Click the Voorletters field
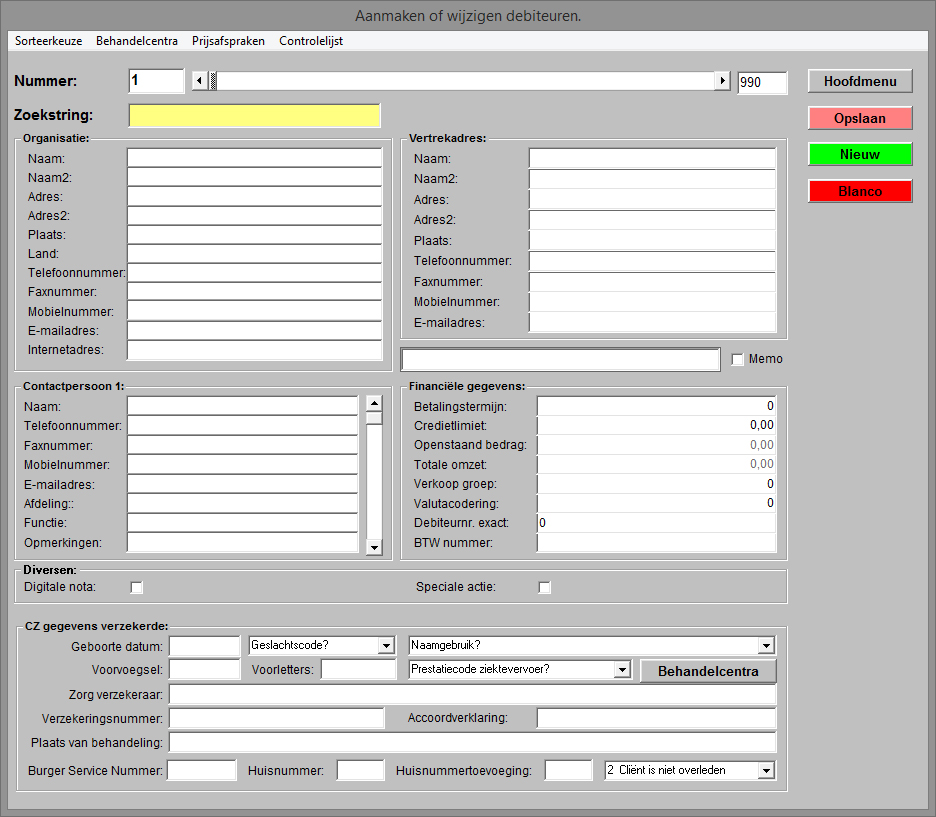The width and height of the screenshot is (936, 817). click(358, 670)
